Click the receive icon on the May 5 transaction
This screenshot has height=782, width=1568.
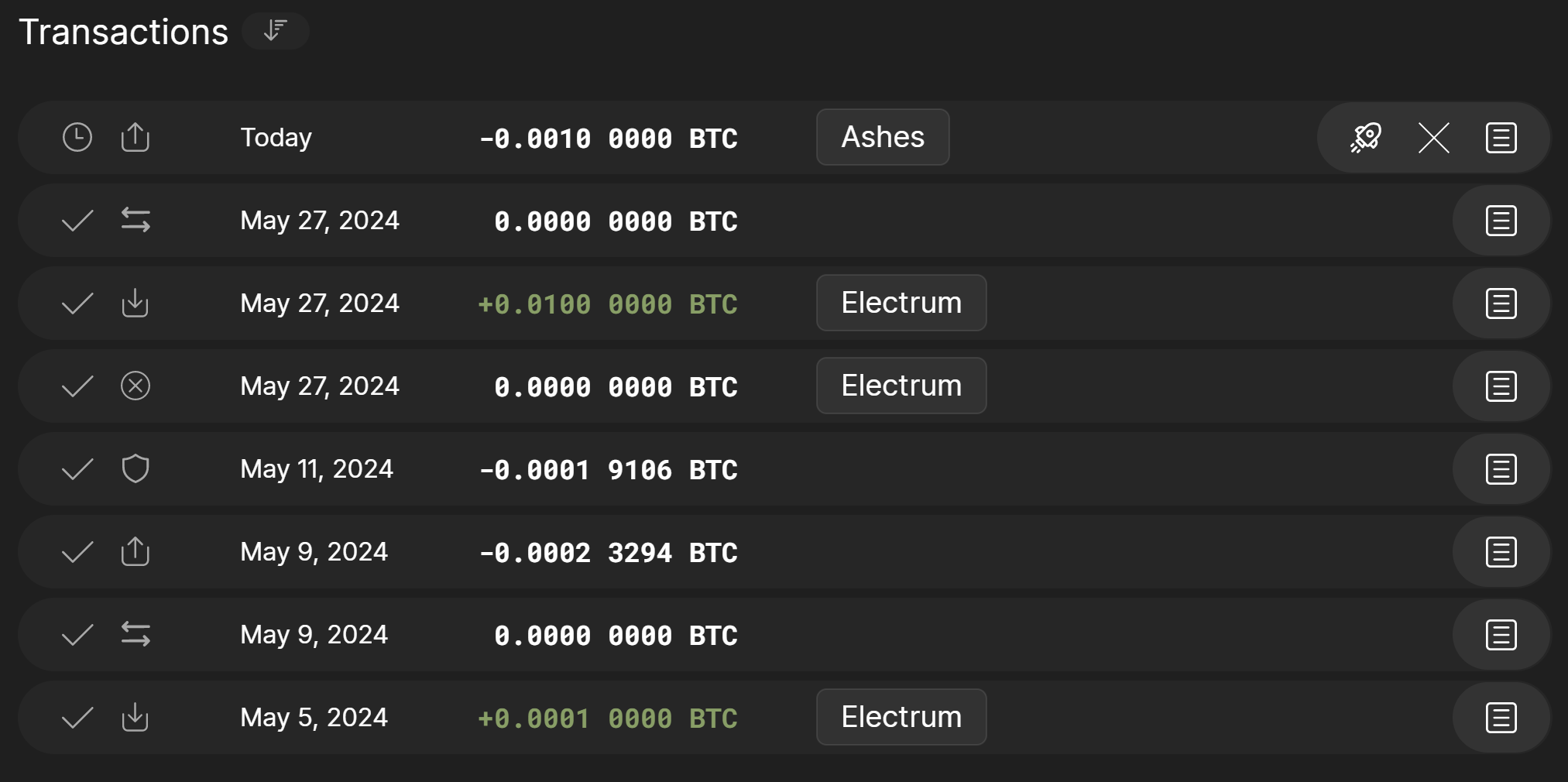click(x=136, y=717)
